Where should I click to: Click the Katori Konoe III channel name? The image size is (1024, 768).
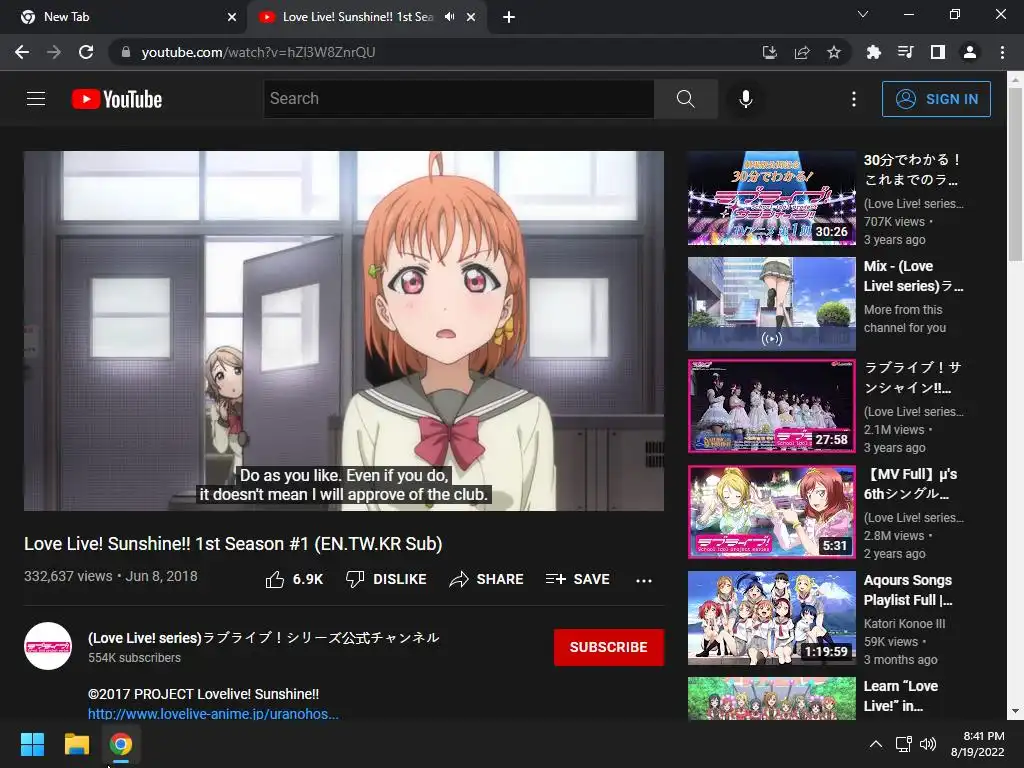[904, 624]
